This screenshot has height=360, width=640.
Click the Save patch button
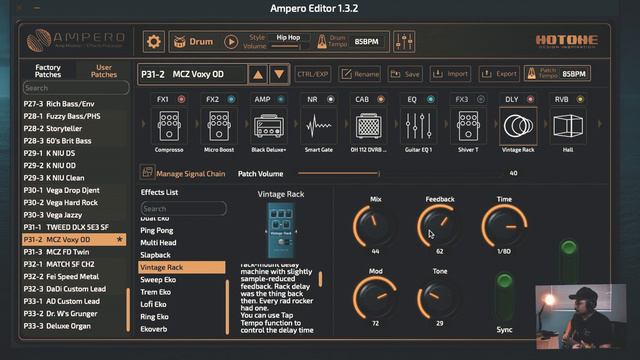(405, 74)
